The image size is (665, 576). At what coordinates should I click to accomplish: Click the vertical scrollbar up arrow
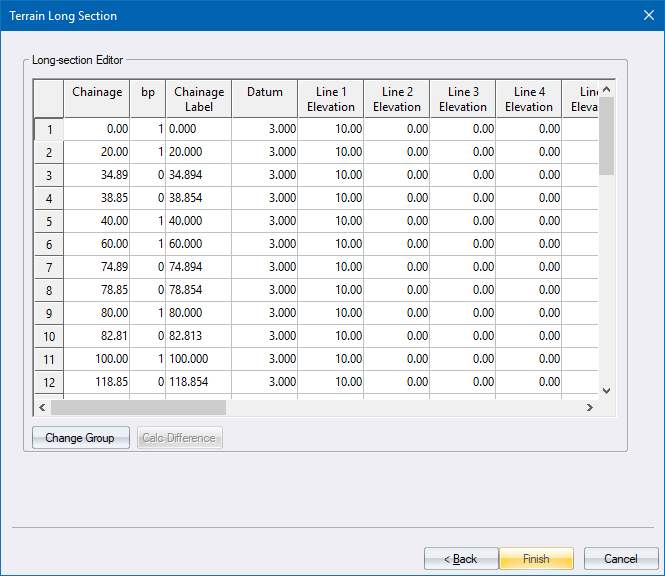click(x=607, y=89)
